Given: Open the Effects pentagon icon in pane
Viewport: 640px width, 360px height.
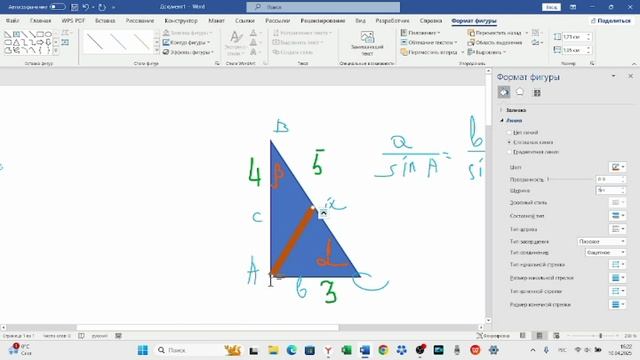Looking at the screenshot, I should tap(520, 92).
